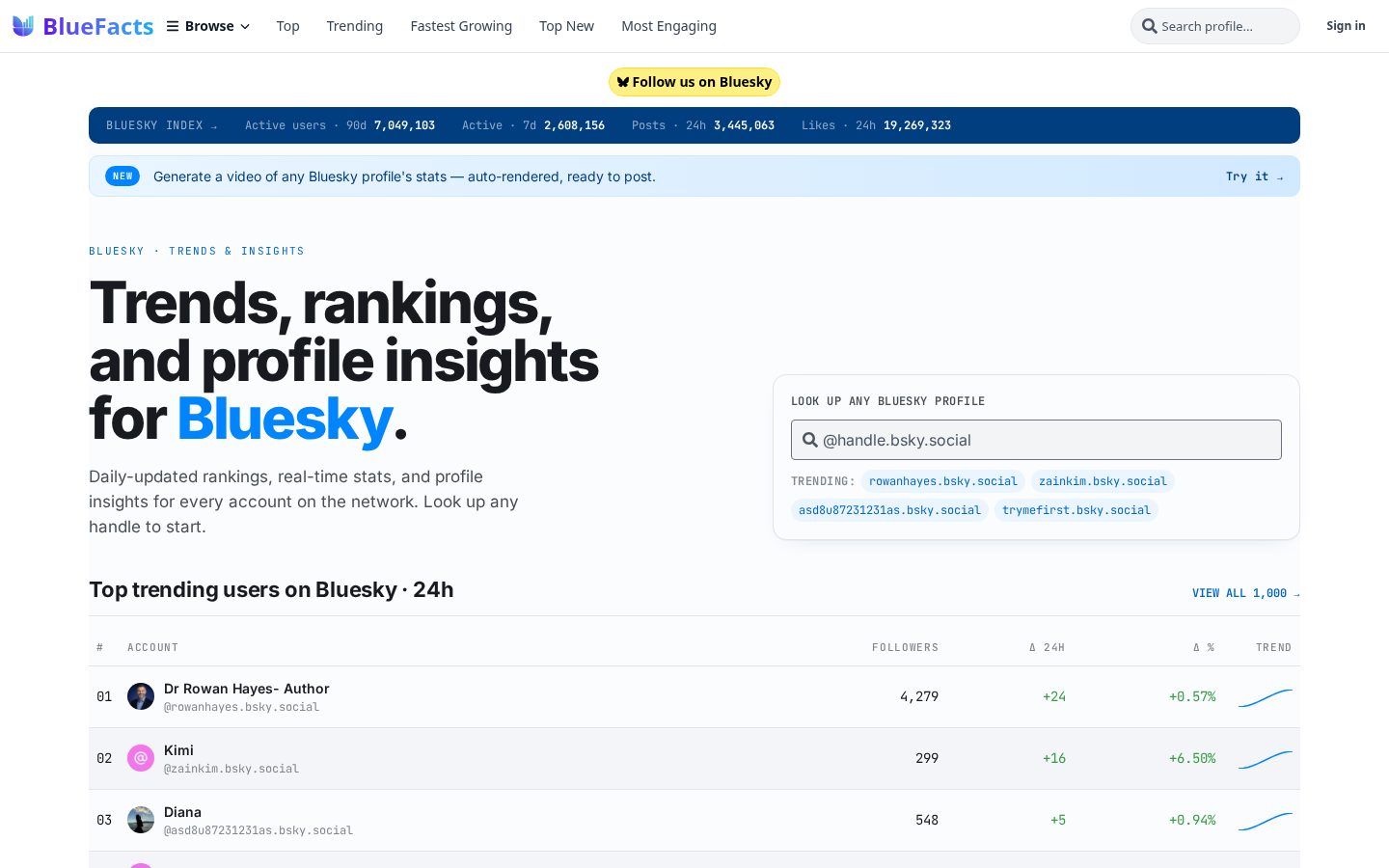Image resolution: width=1389 pixels, height=868 pixels.
Task: Open the Bluesky Index link
Action: coord(162,125)
